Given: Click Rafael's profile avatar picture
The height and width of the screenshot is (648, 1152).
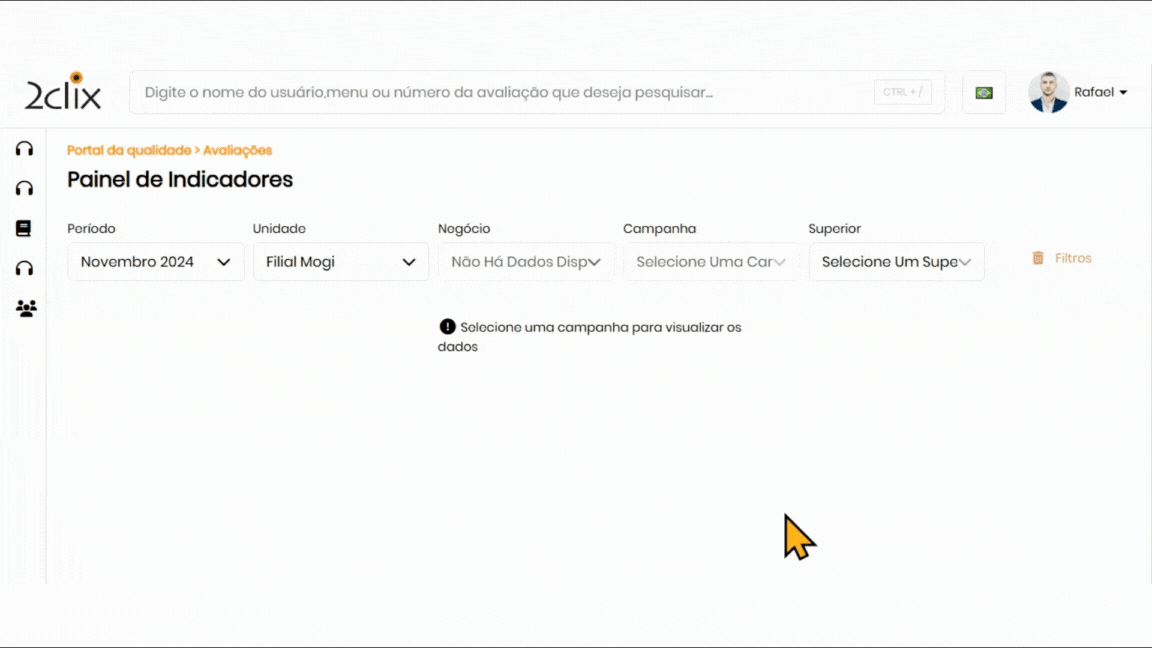Looking at the screenshot, I should pos(1048,92).
